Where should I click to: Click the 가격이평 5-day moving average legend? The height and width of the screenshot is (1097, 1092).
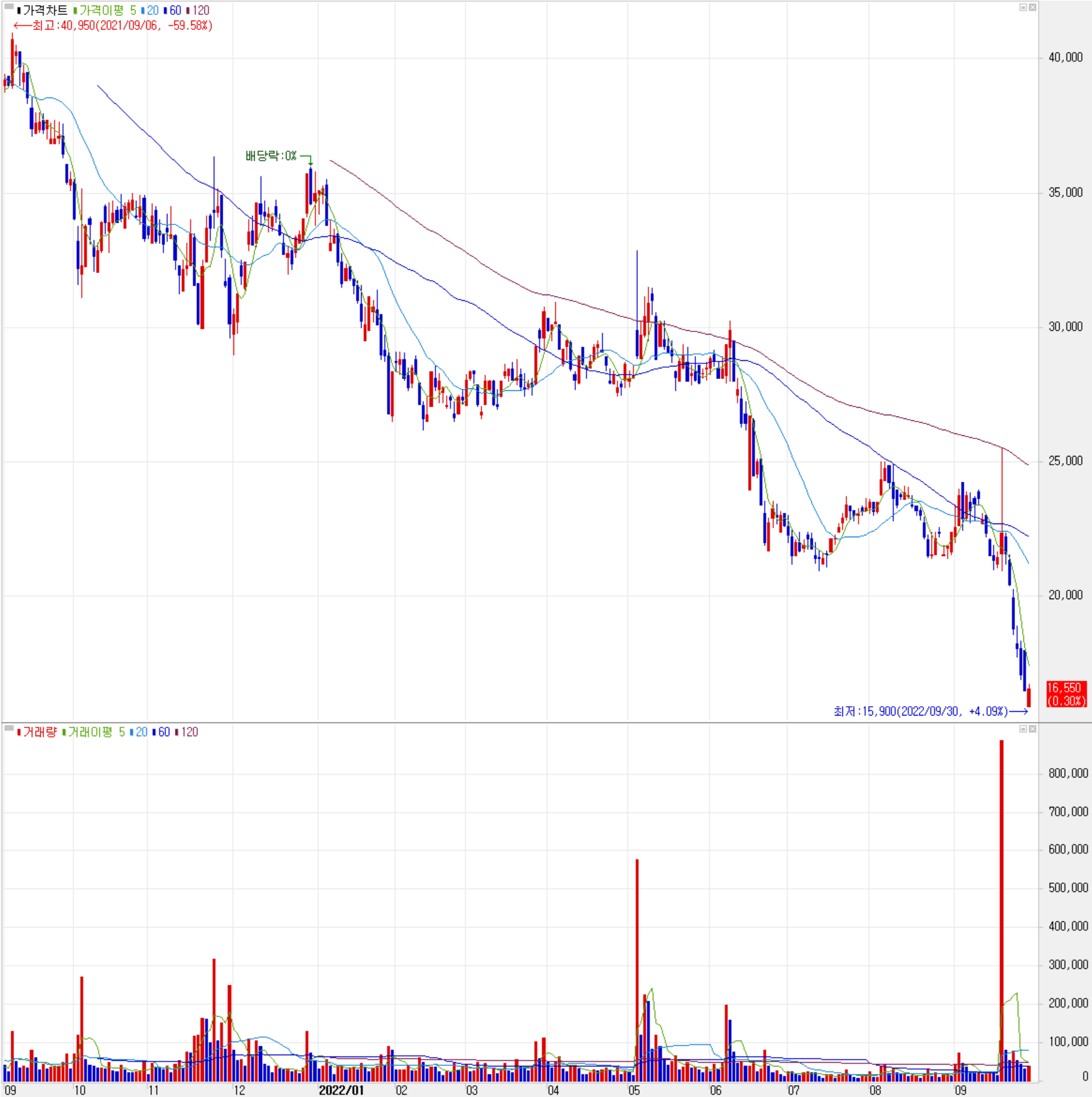104,11
